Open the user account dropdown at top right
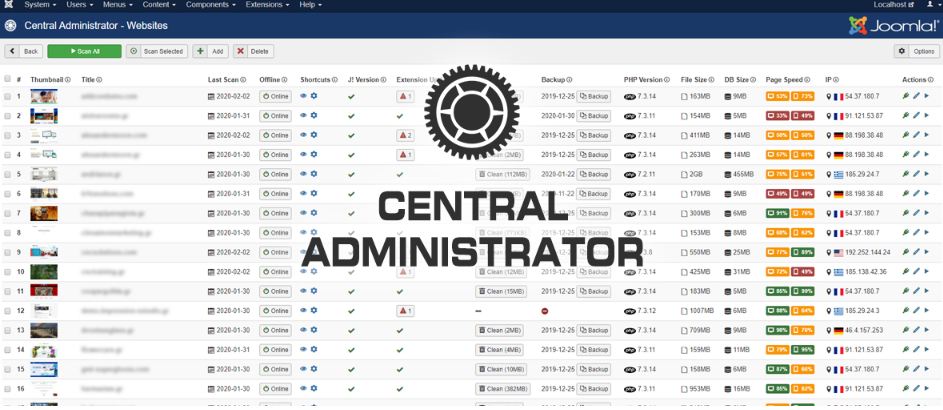Viewport: 943px width, 410px height. (931, 5)
